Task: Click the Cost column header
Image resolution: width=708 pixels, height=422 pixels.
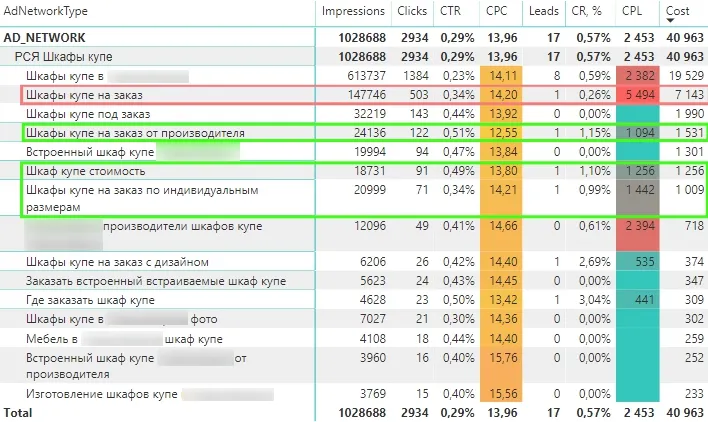Action: coord(677,11)
